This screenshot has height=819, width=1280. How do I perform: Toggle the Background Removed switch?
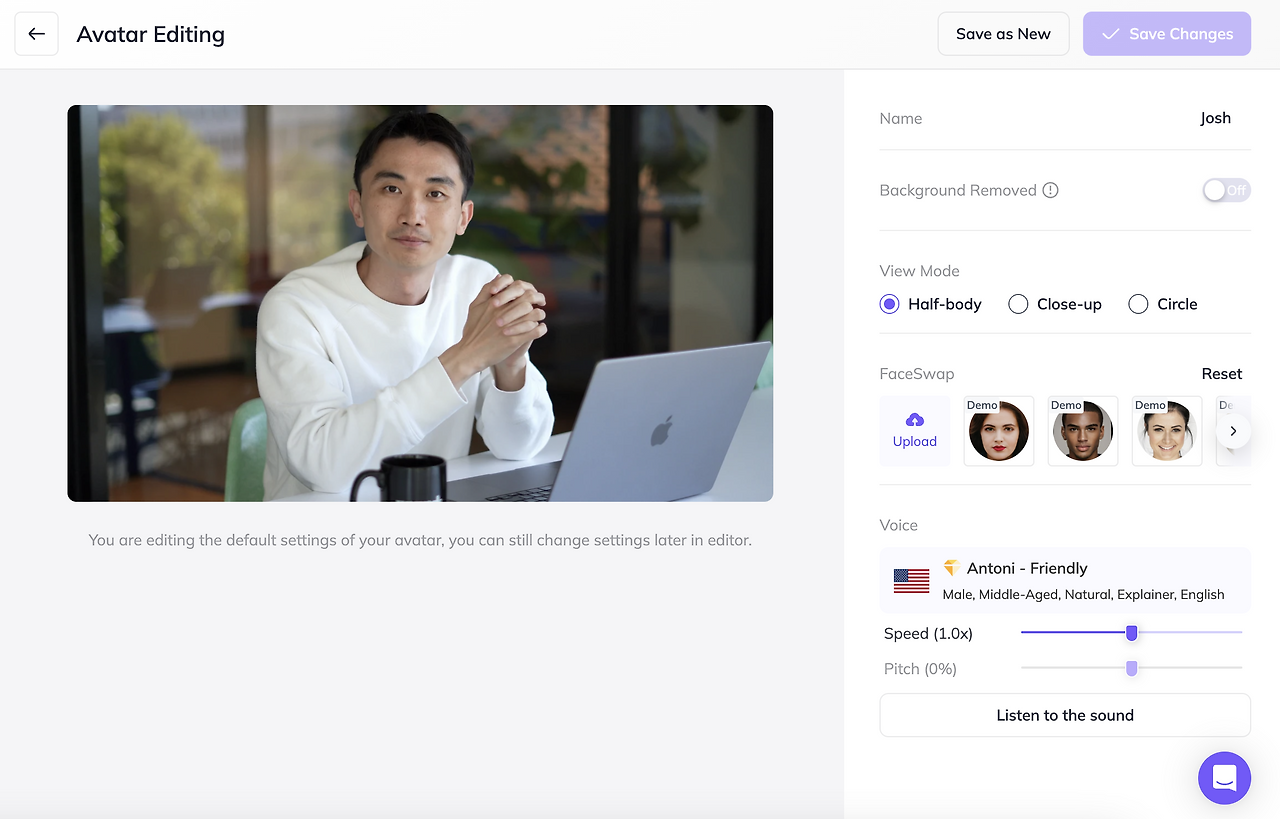pos(1226,190)
